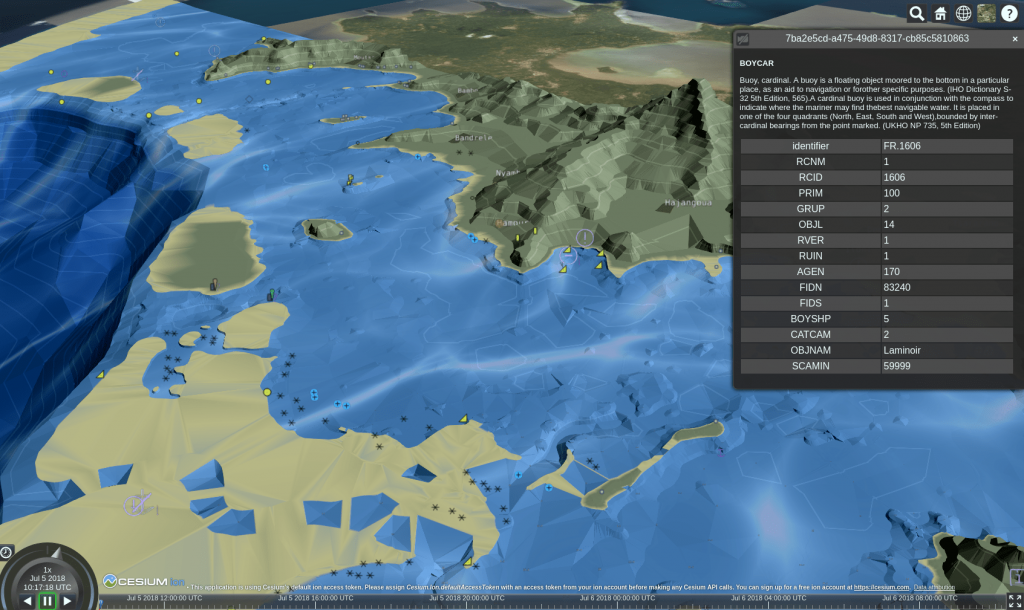Toggle camera tracking icon in info box

pos(742,39)
